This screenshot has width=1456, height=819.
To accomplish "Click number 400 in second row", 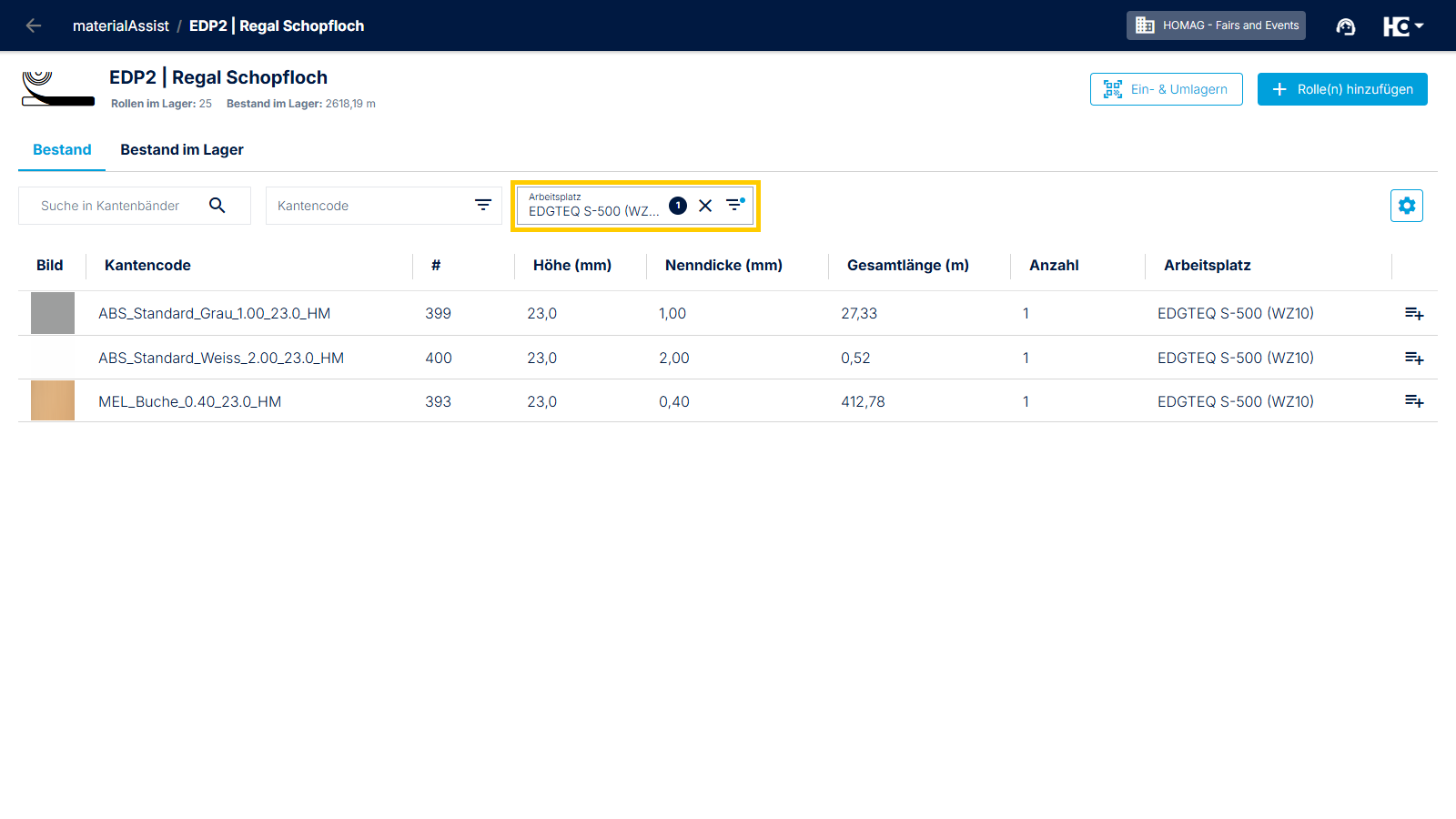I will [x=439, y=358].
